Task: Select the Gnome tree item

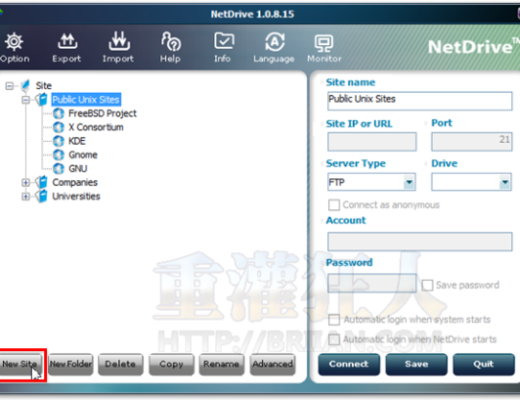Action: (83, 155)
